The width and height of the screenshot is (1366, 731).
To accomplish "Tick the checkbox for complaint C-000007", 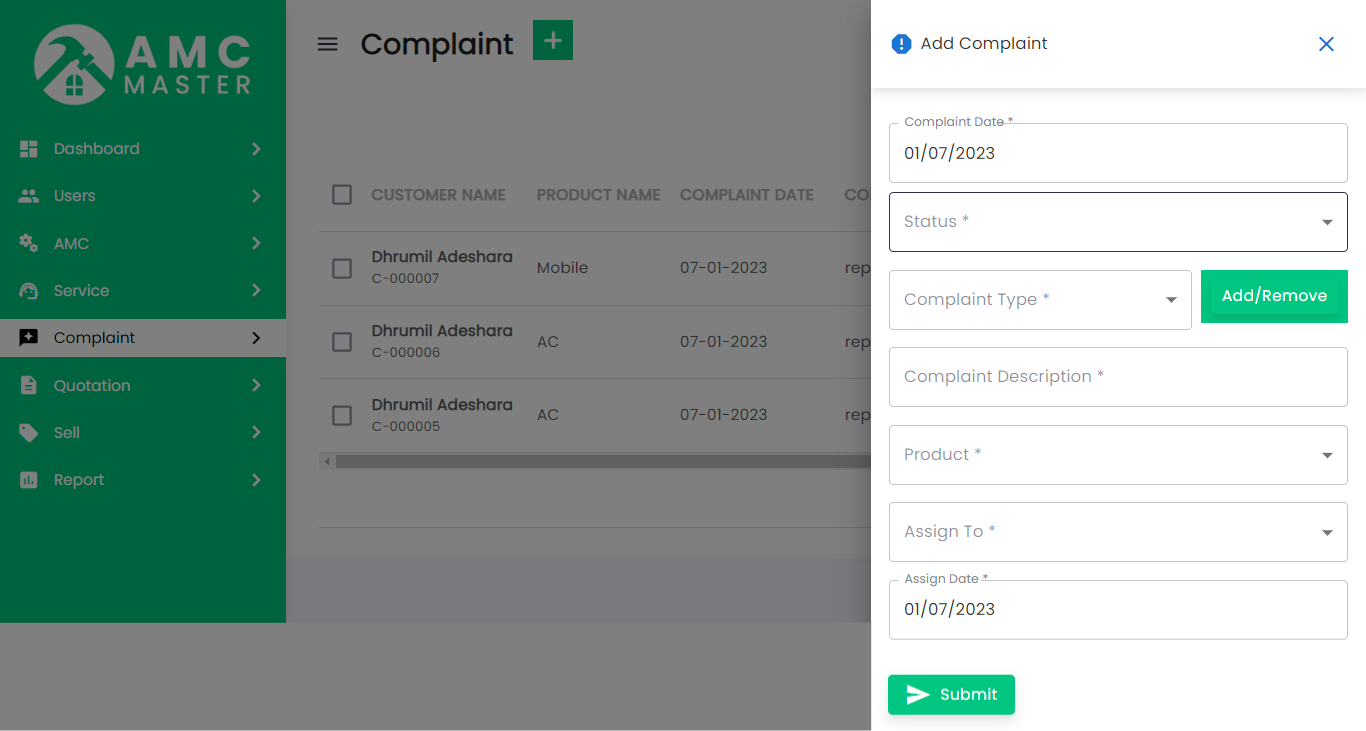I will 341,268.
